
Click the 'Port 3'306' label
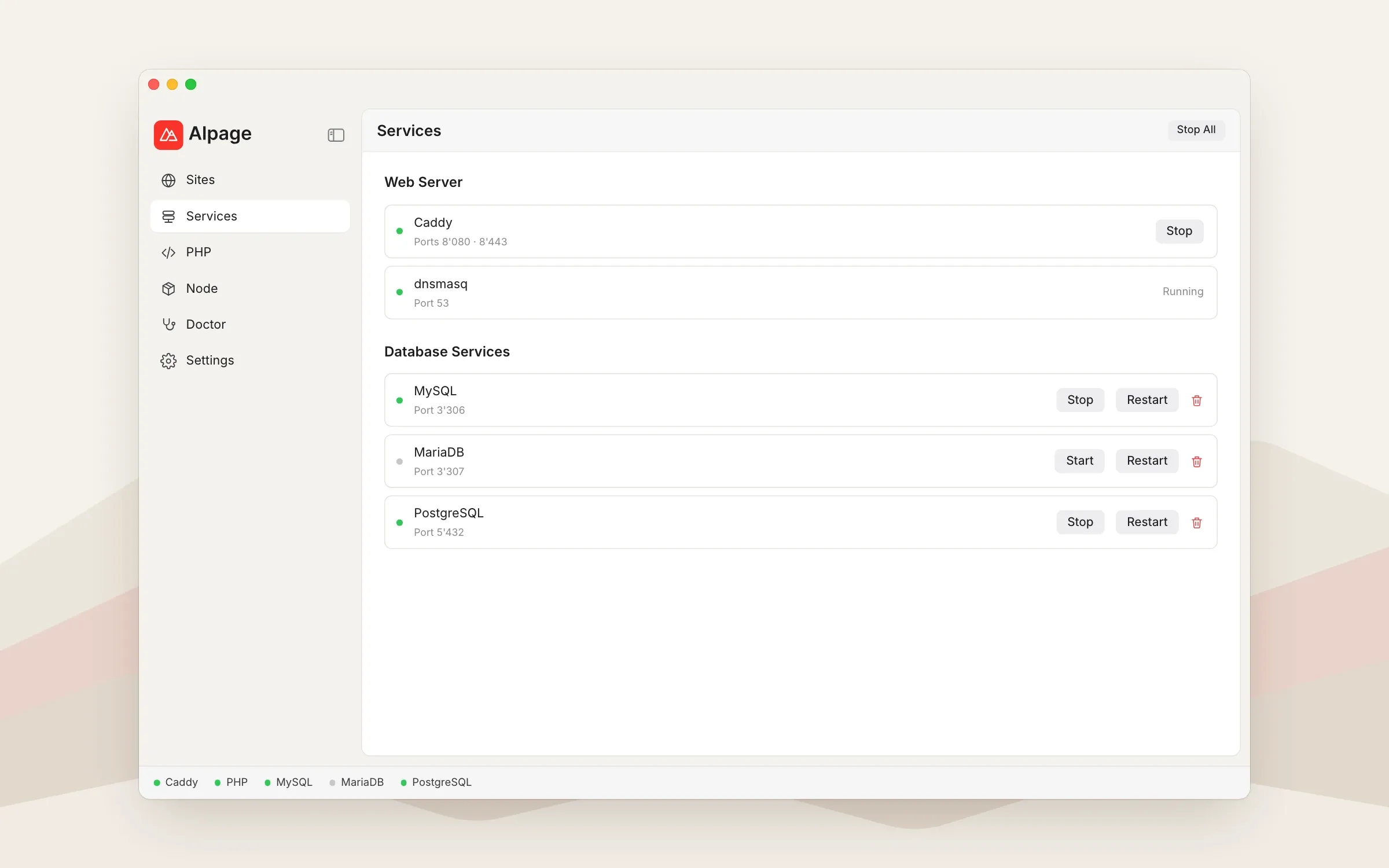click(439, 410)
